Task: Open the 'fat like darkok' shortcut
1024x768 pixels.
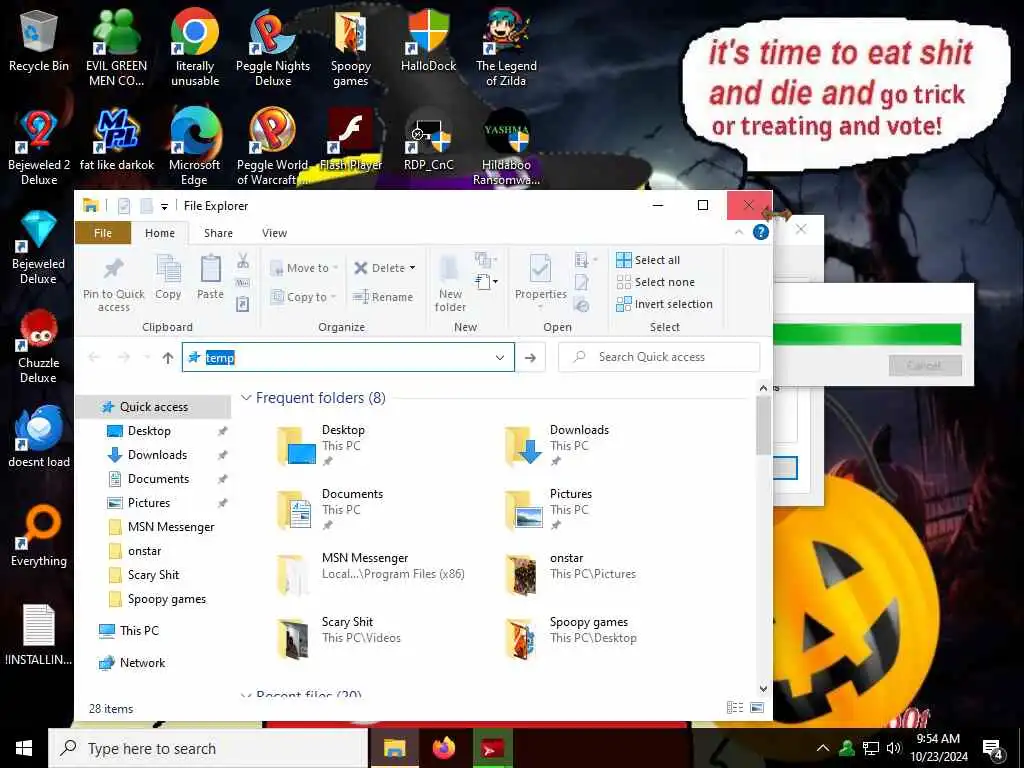Action: (x=117, y=140)
